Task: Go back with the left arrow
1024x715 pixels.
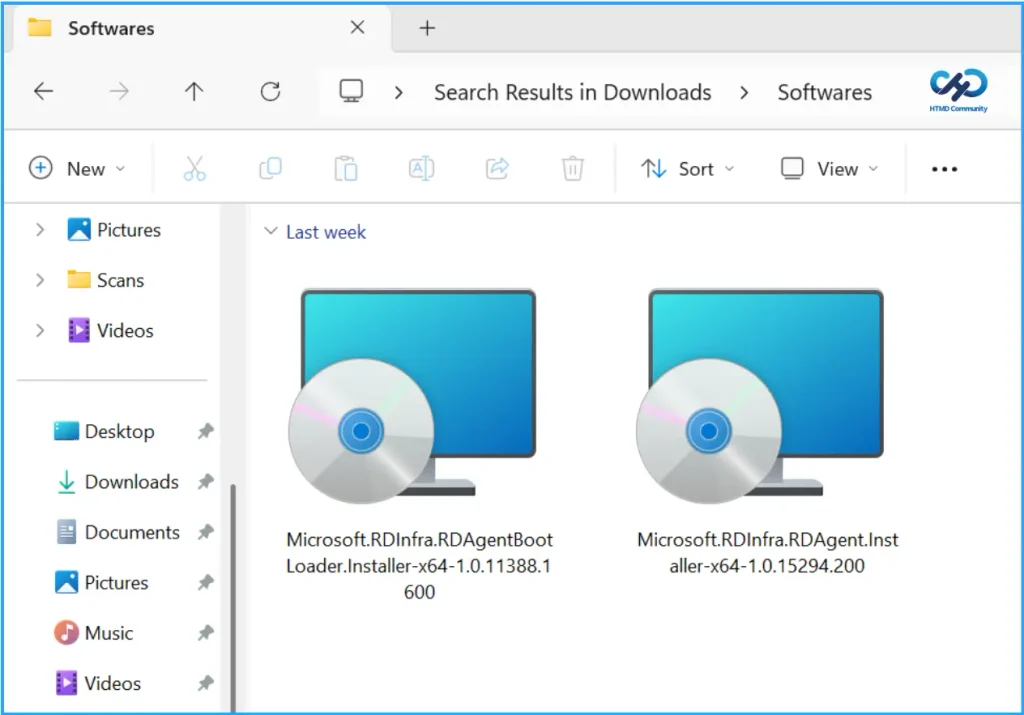Action: point(44,91)
